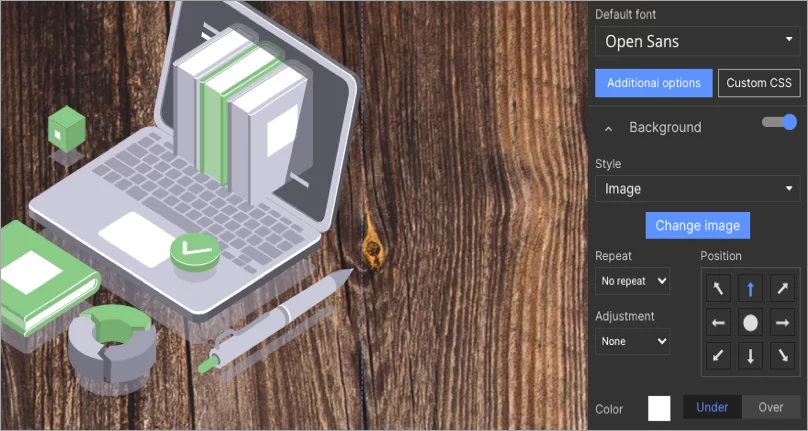
Task: Switch to Custom CSS tab
Action: pyautogui.click(x=758, y=83)
